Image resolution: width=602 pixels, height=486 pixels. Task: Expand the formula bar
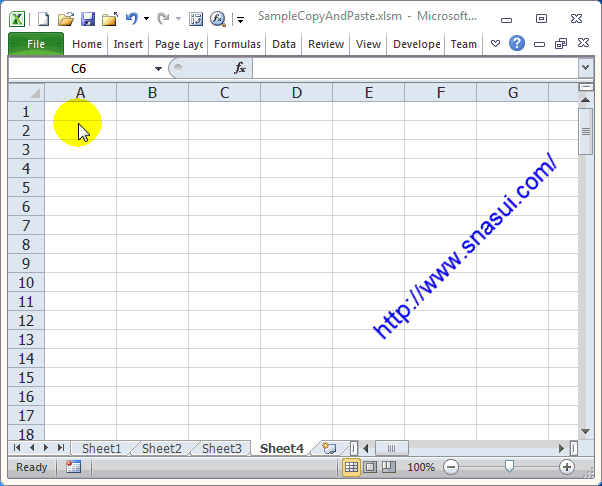[x=586, y=68]
